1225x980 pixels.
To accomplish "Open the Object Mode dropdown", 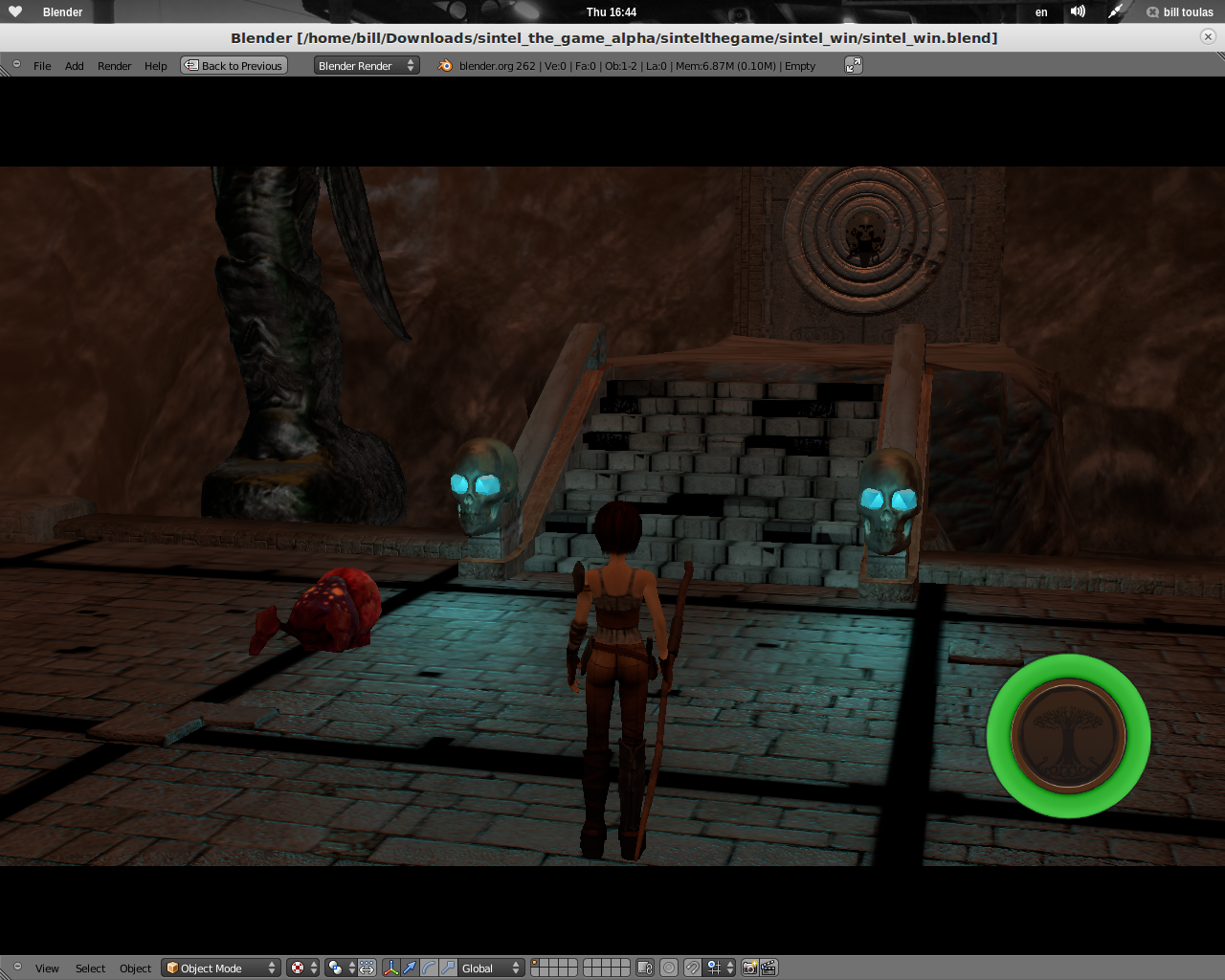I will (221, 969).
